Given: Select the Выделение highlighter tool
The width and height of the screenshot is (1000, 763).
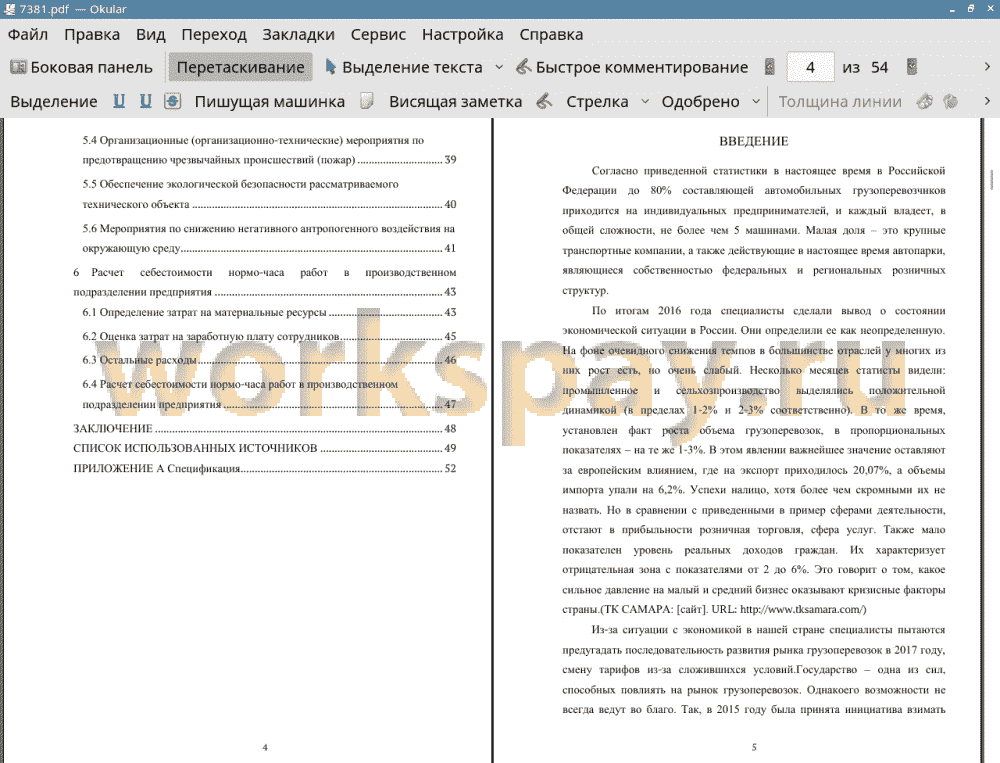Looking at the screenshot, I should [x=54, y=101].
